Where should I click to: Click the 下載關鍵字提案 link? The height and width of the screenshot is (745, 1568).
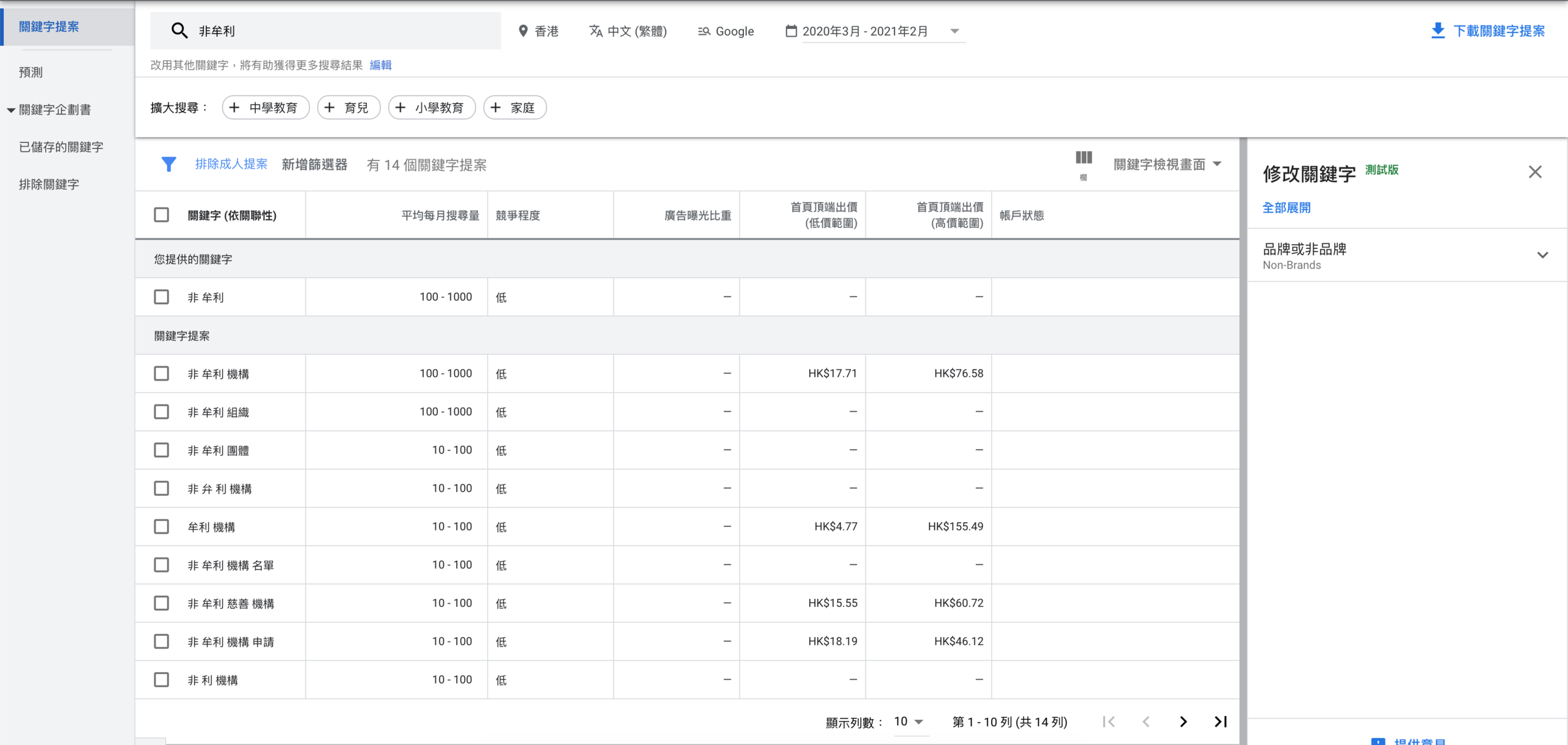pyautogui.click(x=1499, y=31)
